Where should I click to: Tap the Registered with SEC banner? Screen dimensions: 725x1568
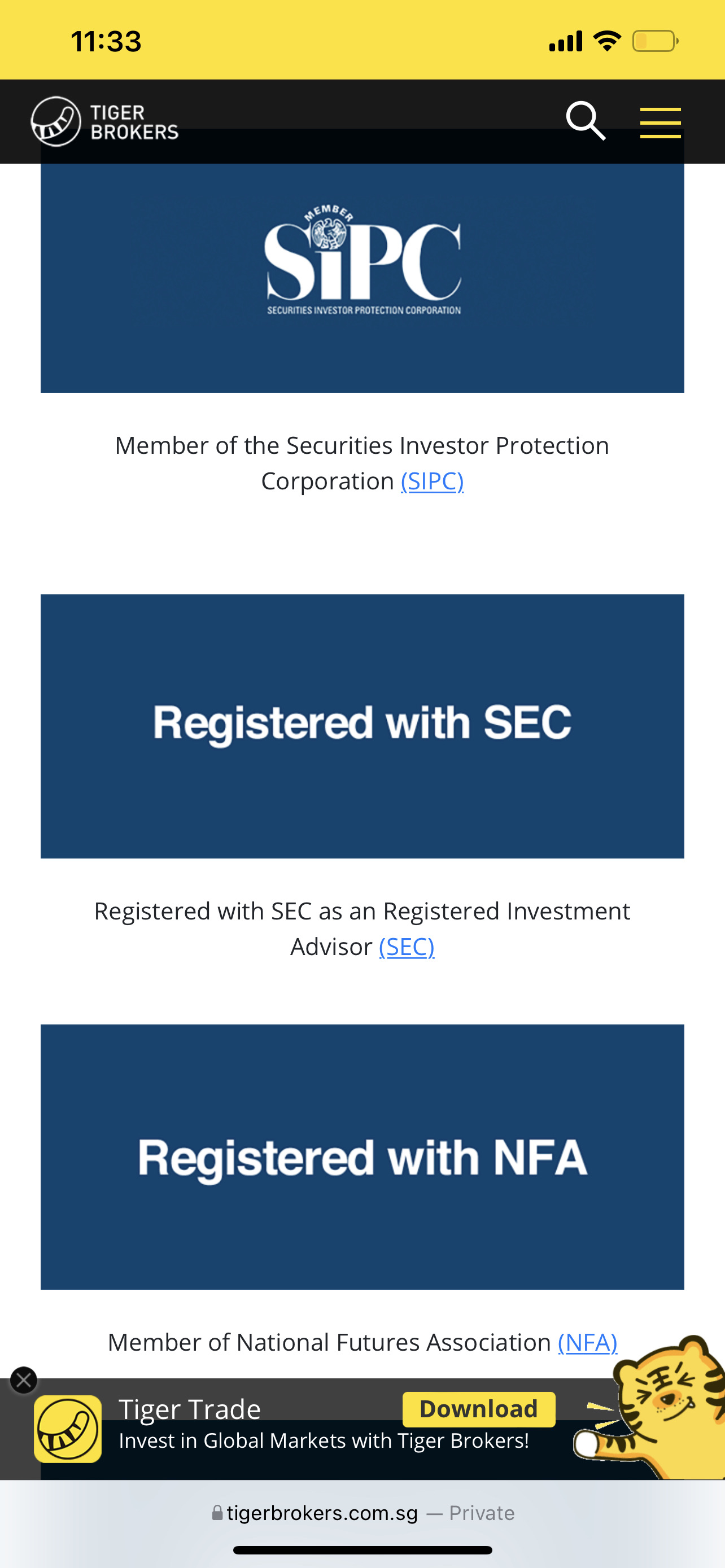[x=362, y=725]
